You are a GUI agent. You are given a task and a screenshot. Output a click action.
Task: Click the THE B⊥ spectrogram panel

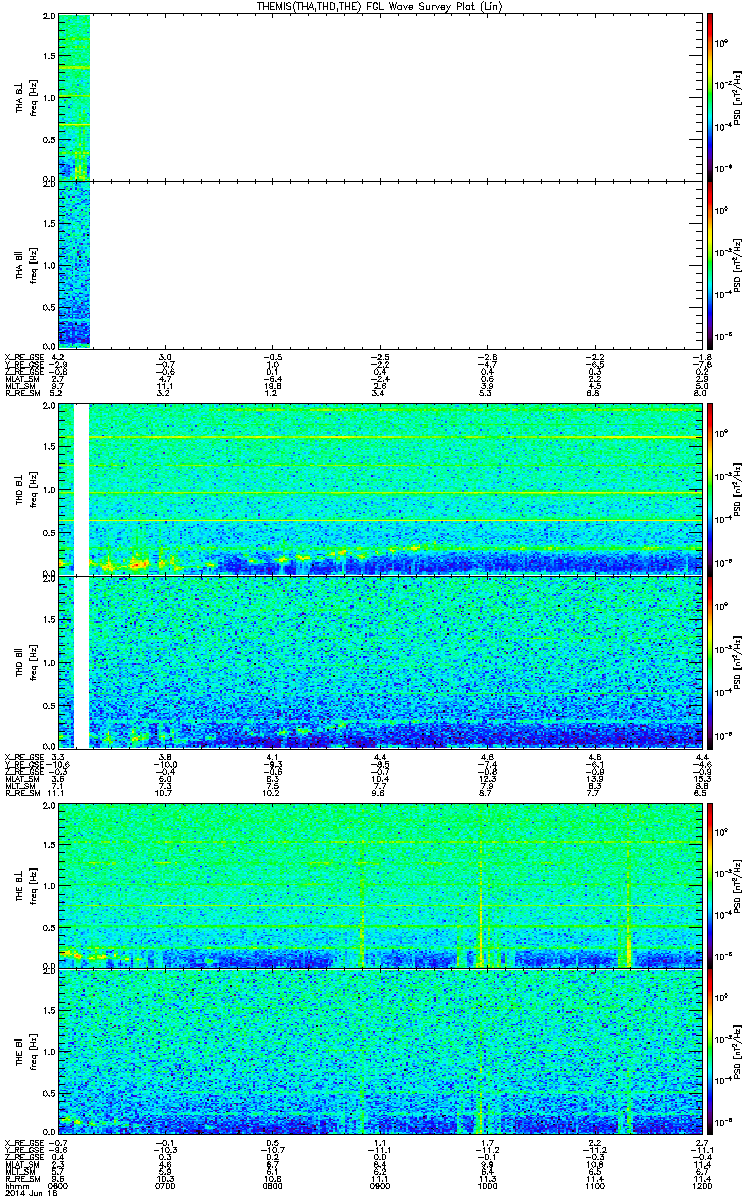(380, 884)
